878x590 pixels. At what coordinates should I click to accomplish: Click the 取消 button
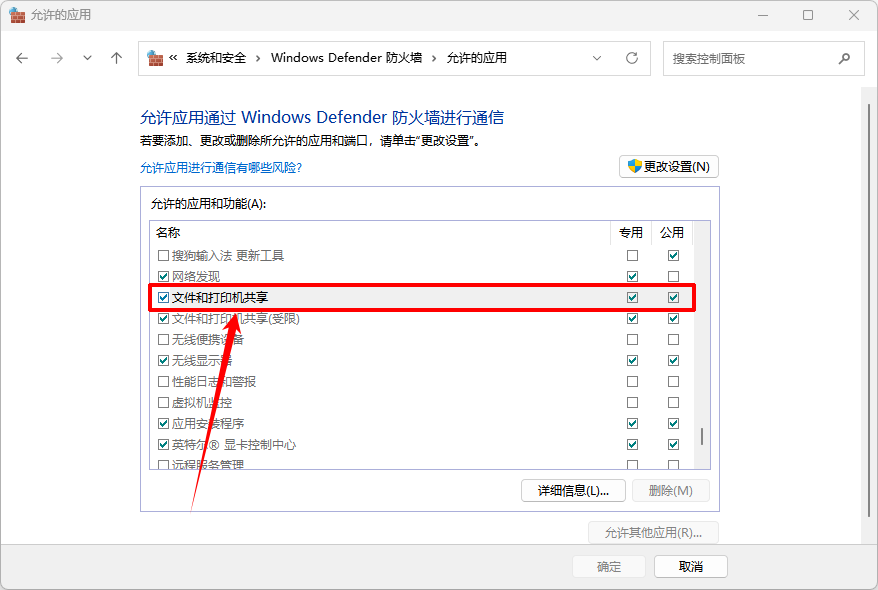(691, 566)
